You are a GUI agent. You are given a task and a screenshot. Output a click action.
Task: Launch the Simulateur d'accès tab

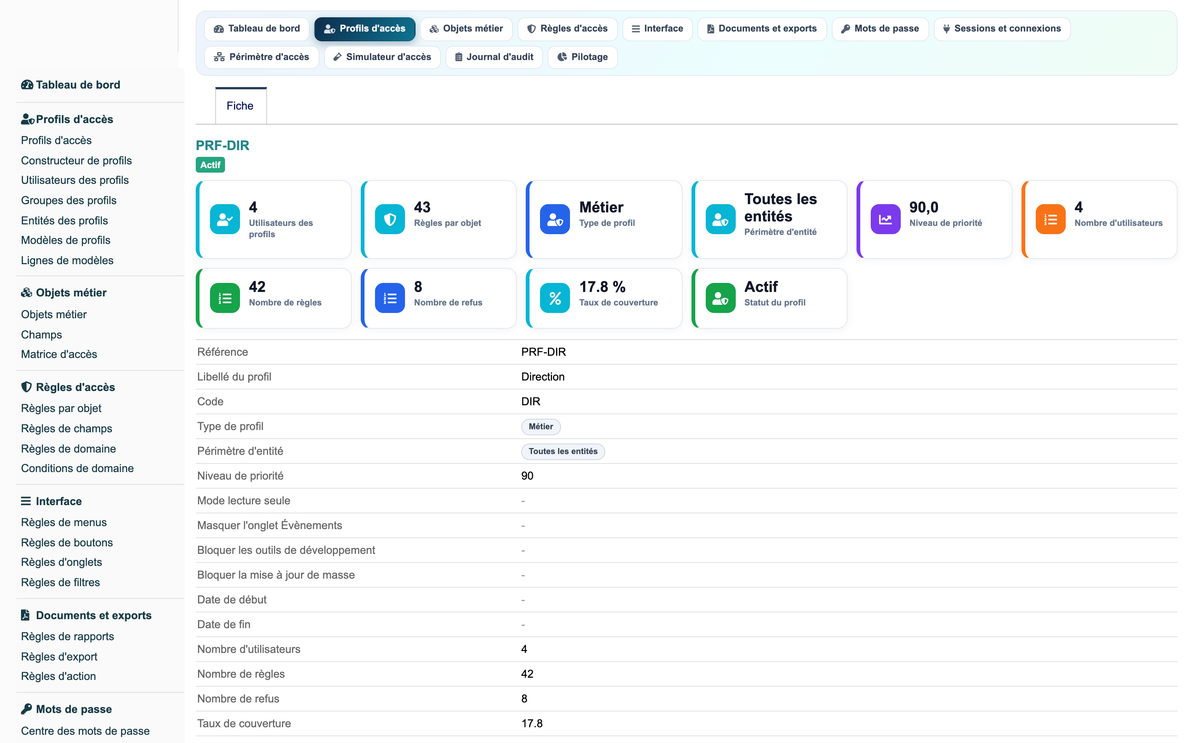click(x=382, y=57)
